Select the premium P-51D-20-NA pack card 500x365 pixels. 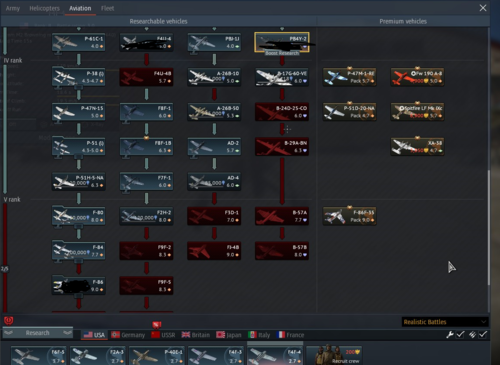click(350, 112)
